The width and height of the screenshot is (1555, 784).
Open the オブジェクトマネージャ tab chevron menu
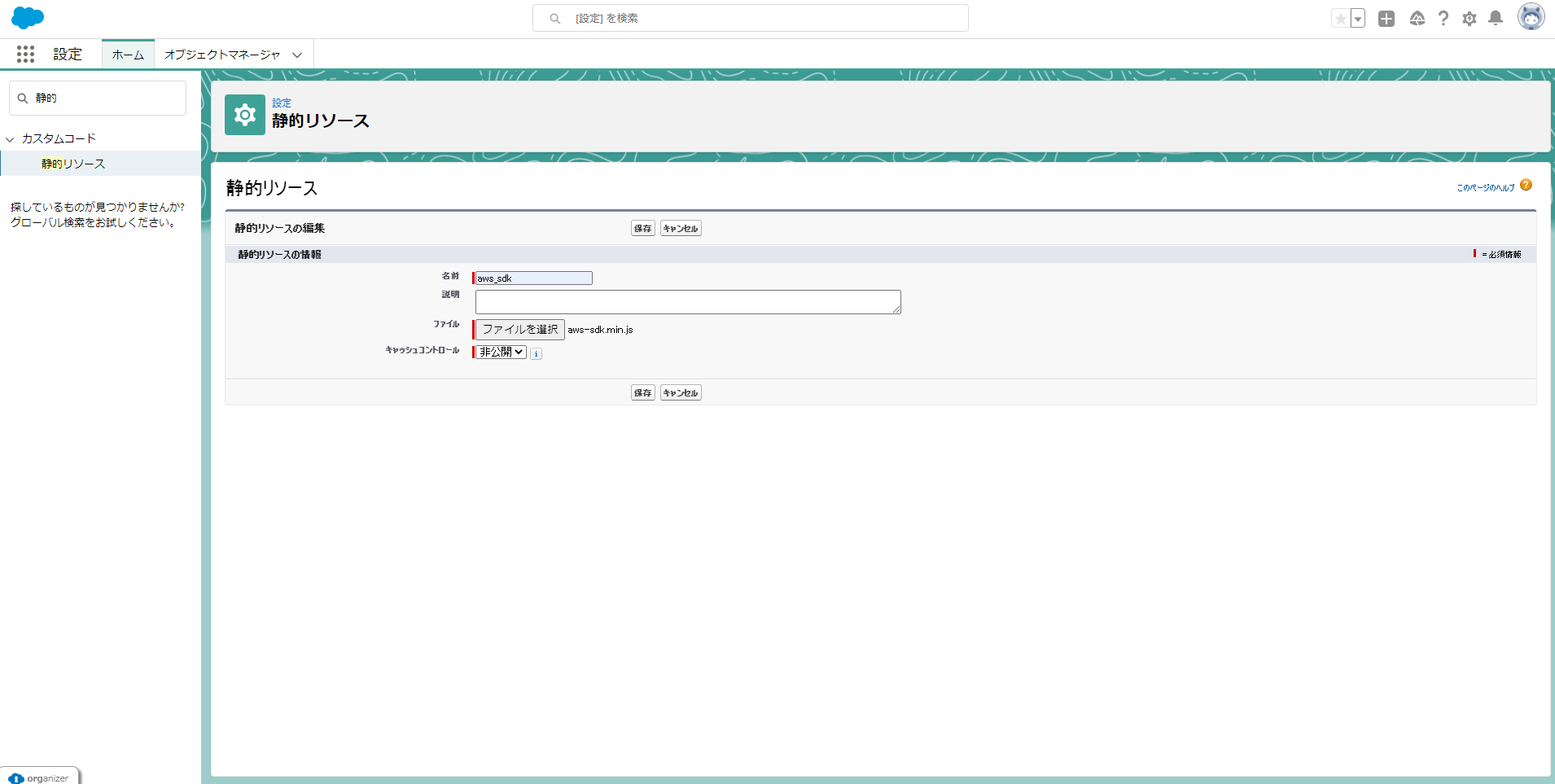297,55
